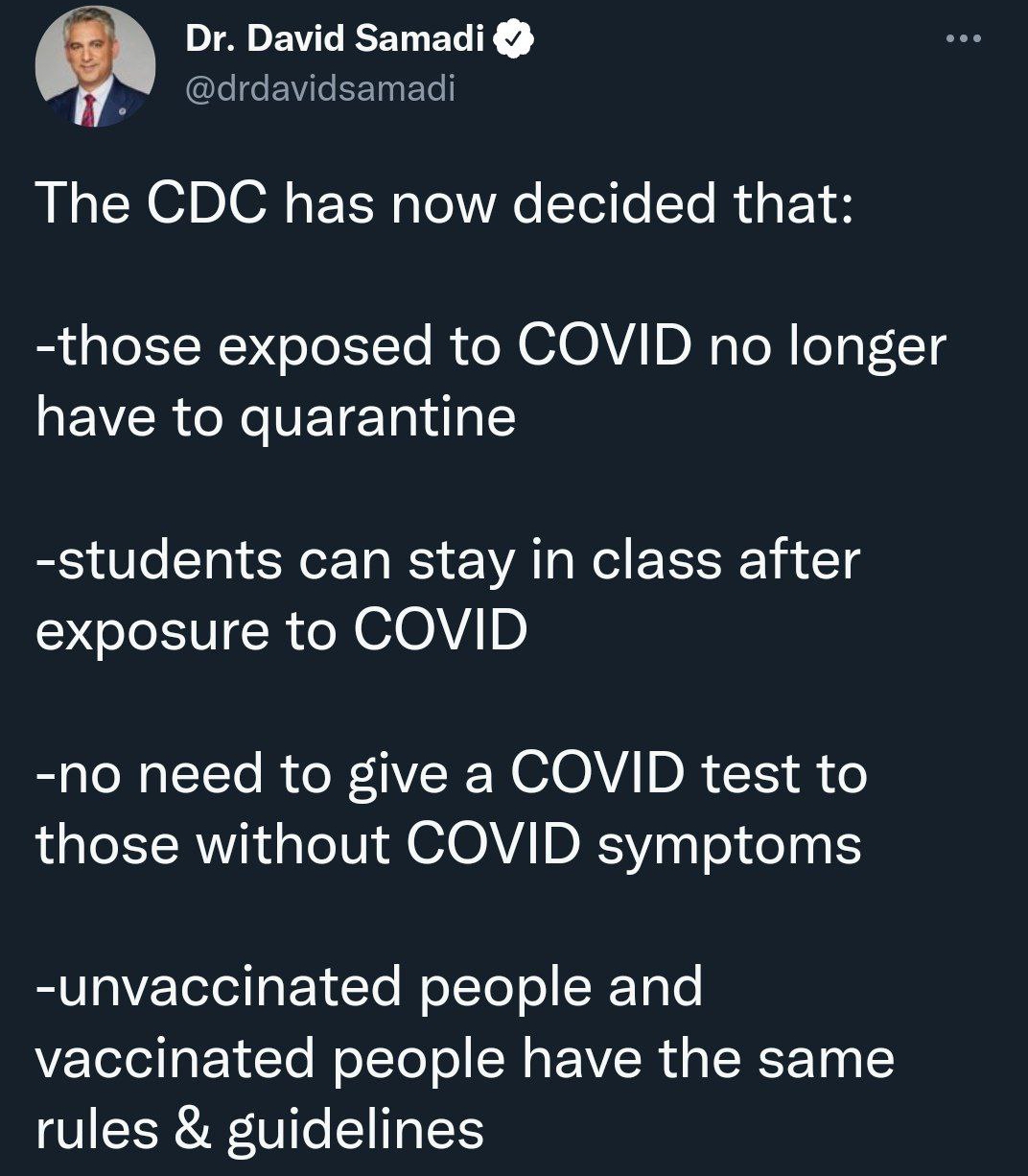Viewport: 1028px width, 1176px height.
Task: Click the display name Dr. David Samadi
Action: pyautogui.click(x=335, y=39)
